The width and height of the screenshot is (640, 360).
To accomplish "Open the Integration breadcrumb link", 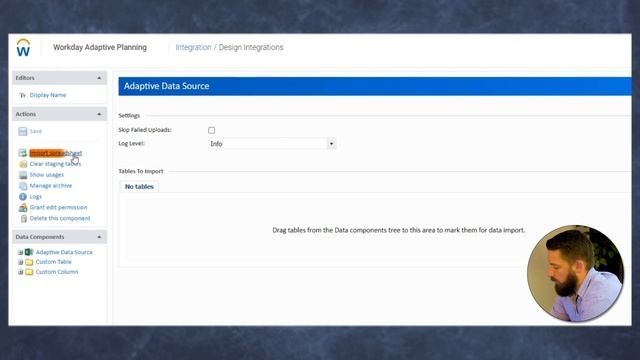I will [193, 47].
